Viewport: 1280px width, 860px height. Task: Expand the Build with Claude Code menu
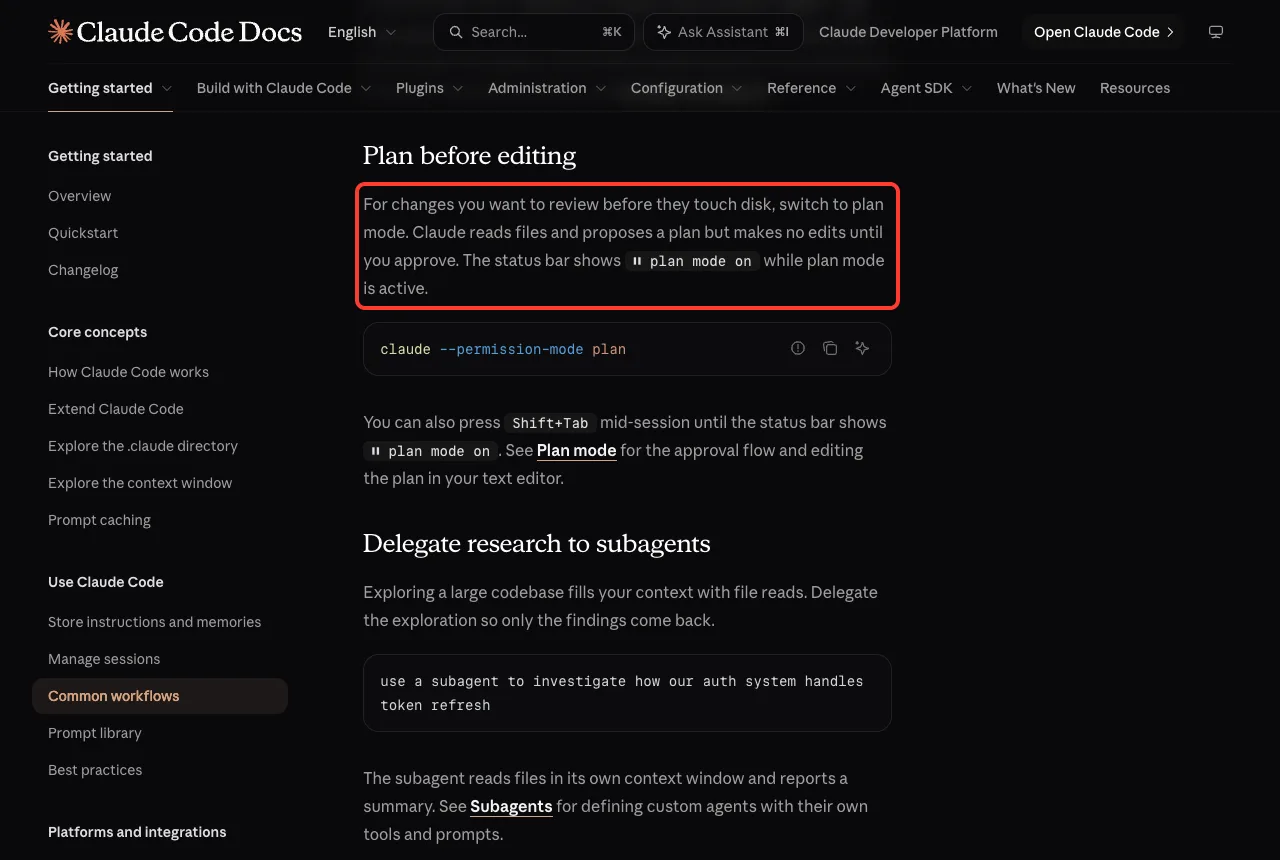tap(284, 88)
